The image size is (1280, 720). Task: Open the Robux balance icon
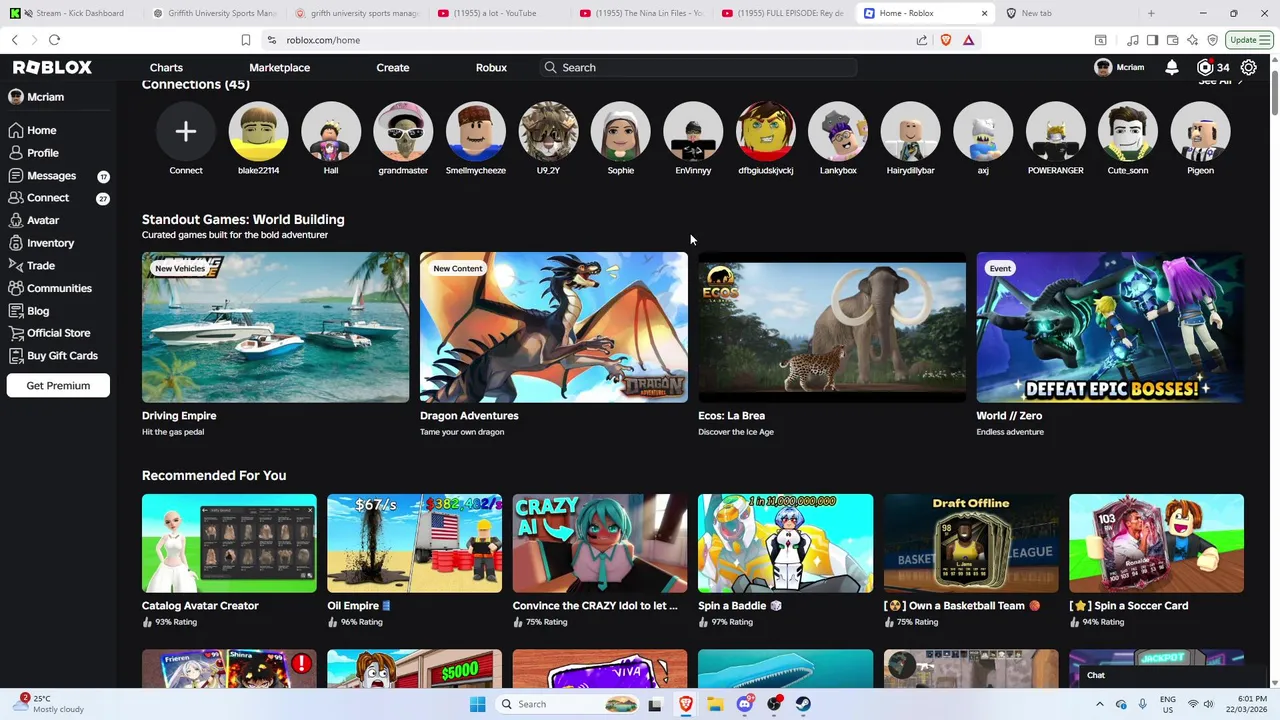coord(1205,68)
